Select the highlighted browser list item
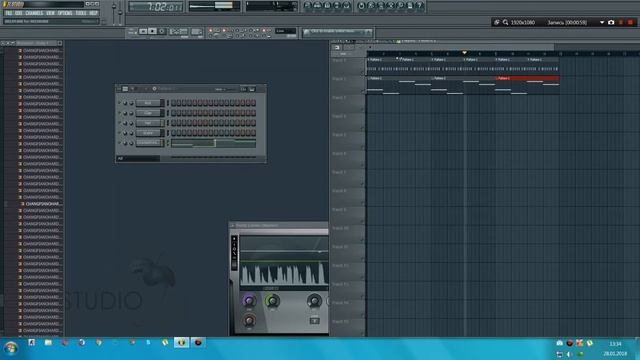Image resolution: width=640 pixels, height=360 pixels. (41, 204)
